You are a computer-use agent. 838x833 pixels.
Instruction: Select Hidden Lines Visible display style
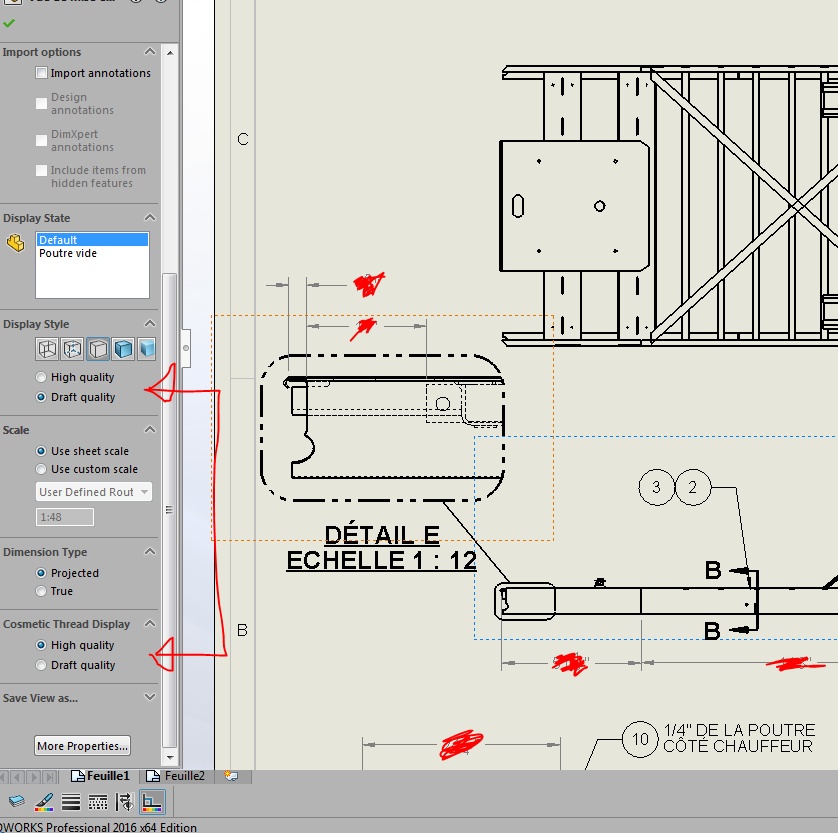(x=72, y=349)
